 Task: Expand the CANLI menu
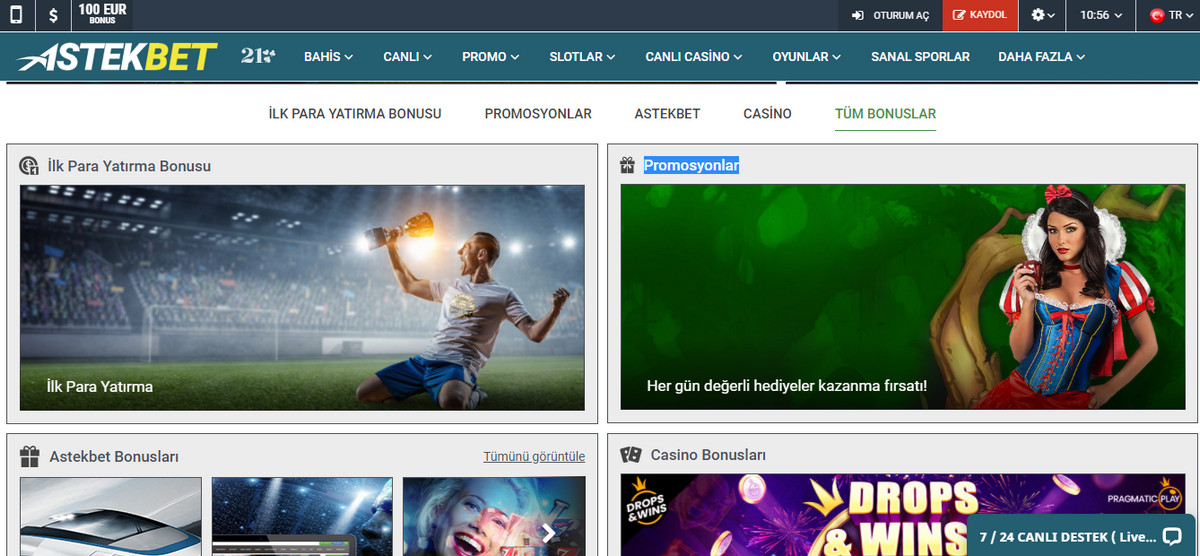[x=407, y=57]
